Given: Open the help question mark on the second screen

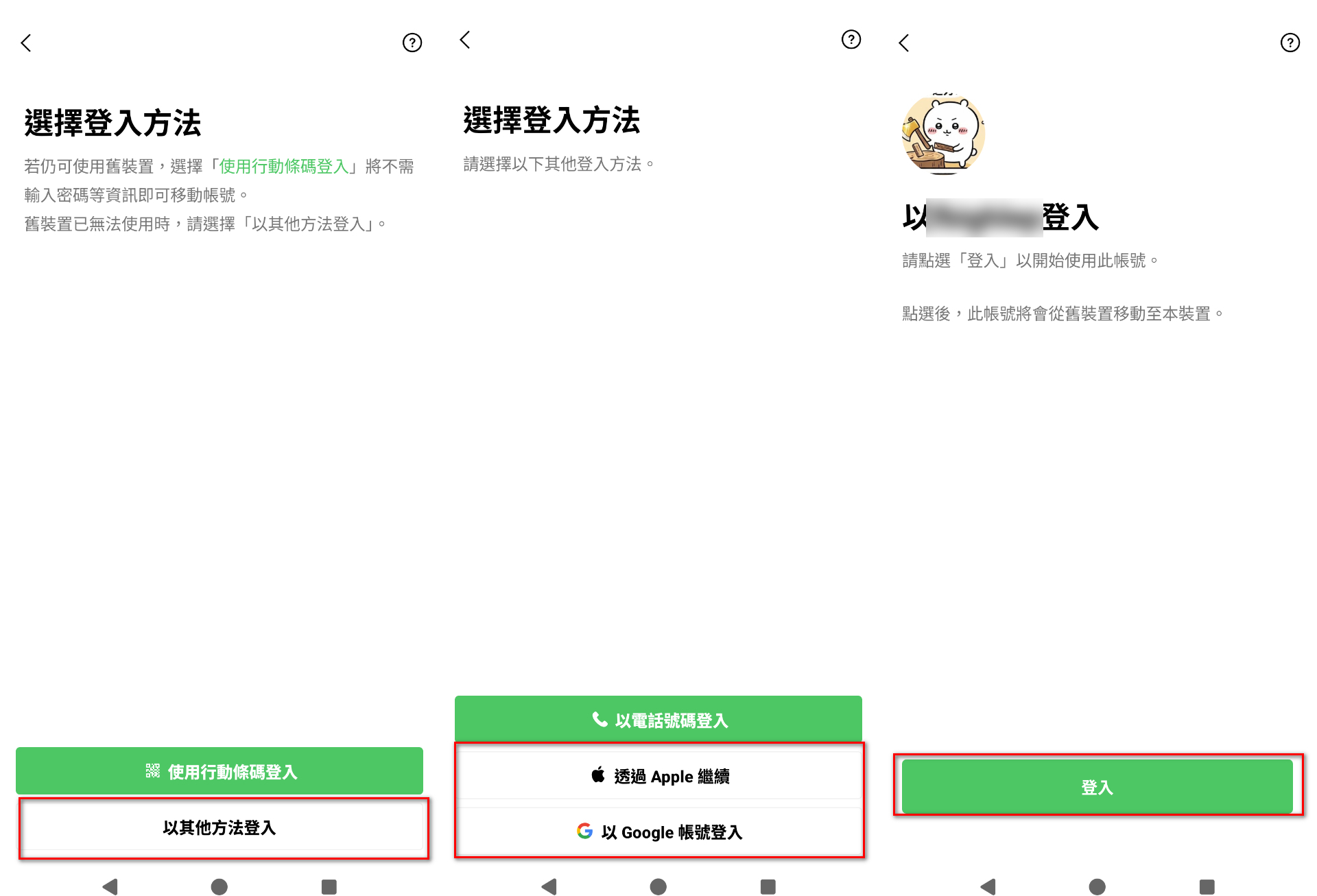Looking at the screenshot, I should point(851,40).
